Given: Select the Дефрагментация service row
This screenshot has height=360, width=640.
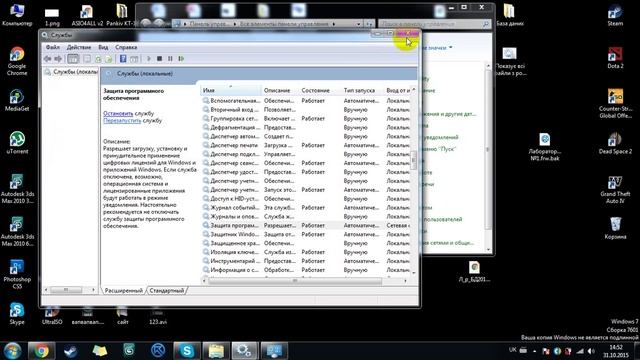Looking at the screenshot, I should tap(306, 127).
